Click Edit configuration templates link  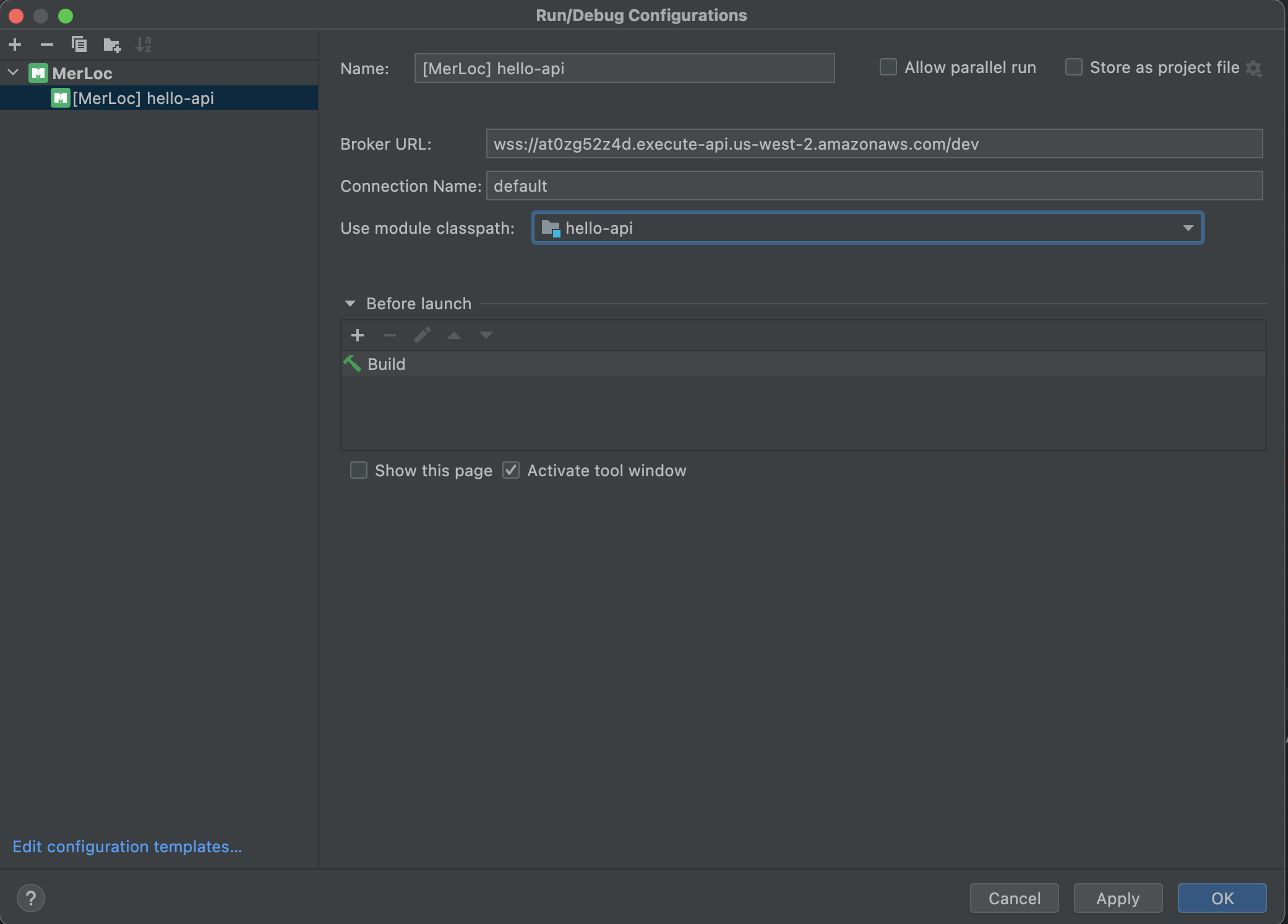[x=127, y=847]
